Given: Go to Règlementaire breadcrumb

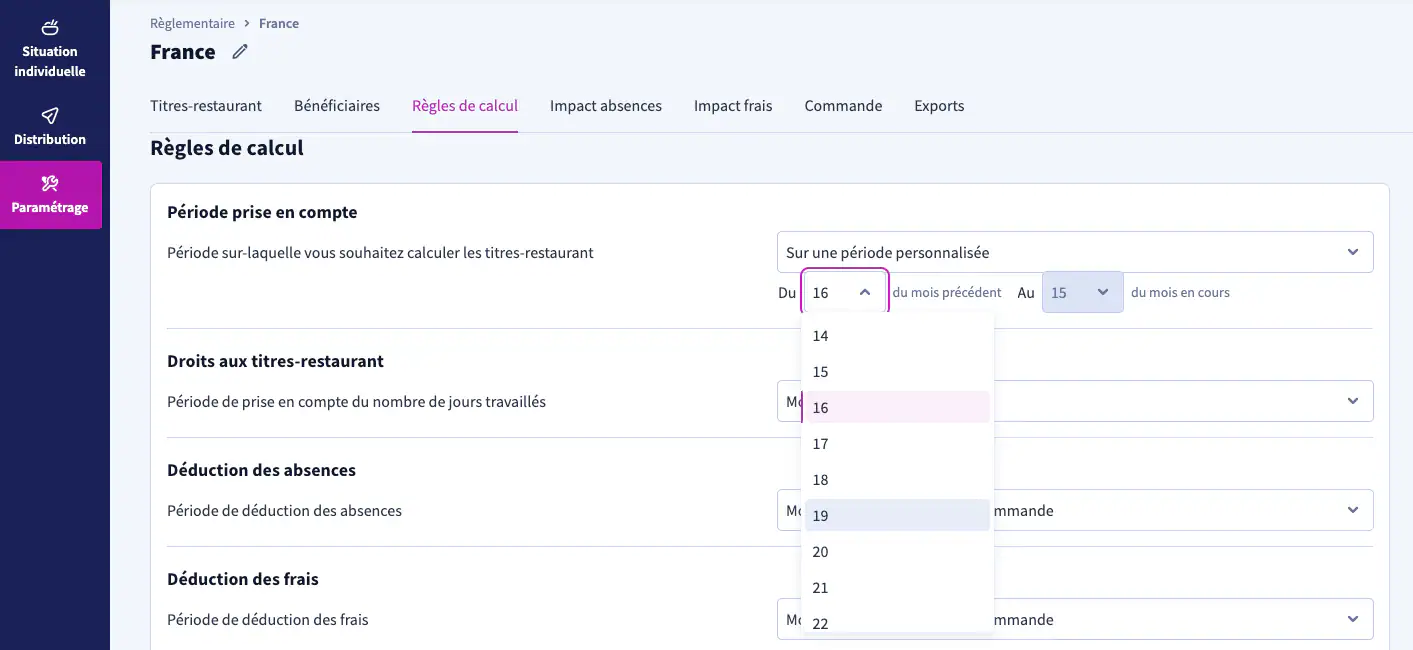Looking at the screenshot, I should pos(192,23).
